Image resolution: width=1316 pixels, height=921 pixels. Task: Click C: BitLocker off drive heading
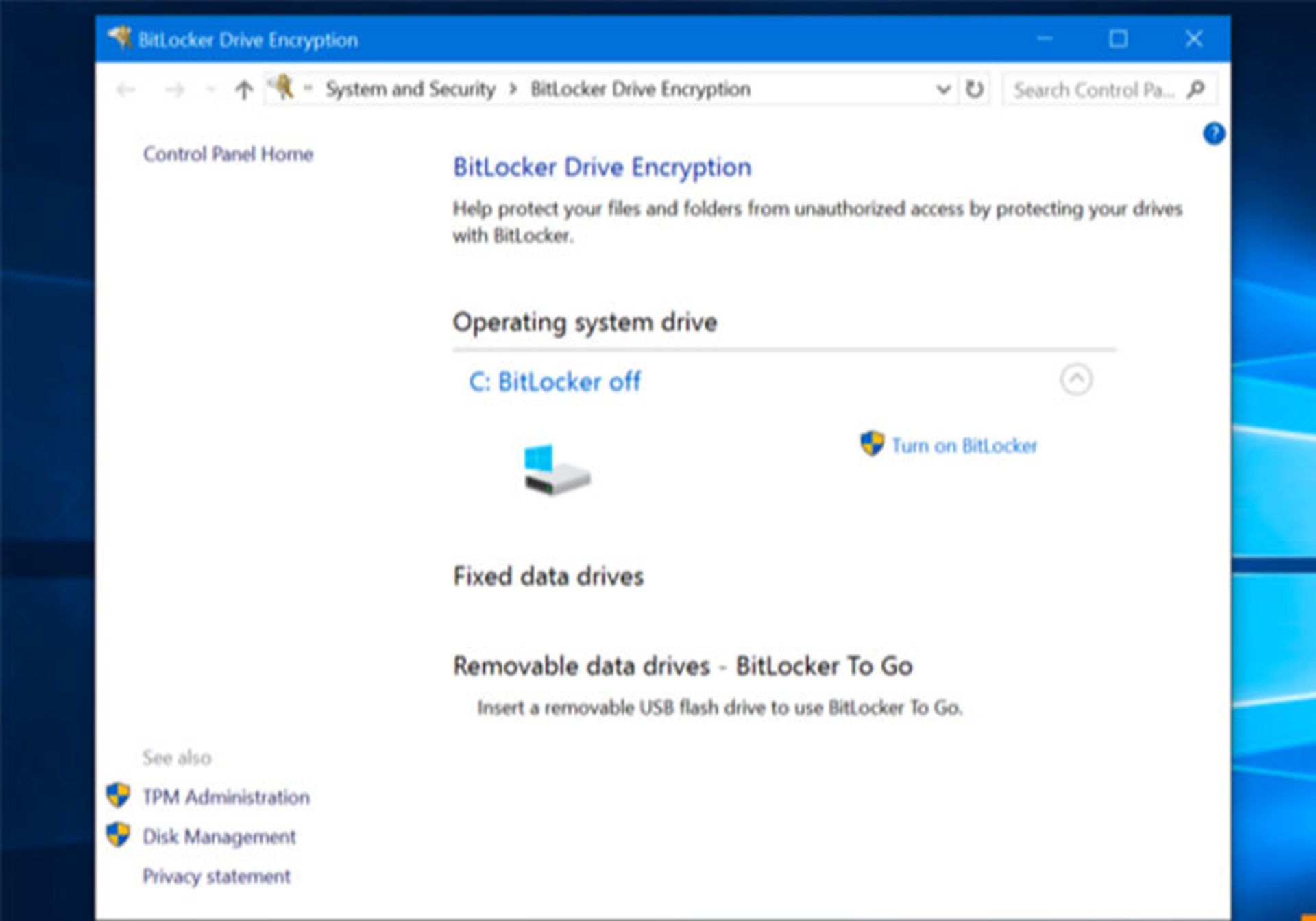coord(555,382)
